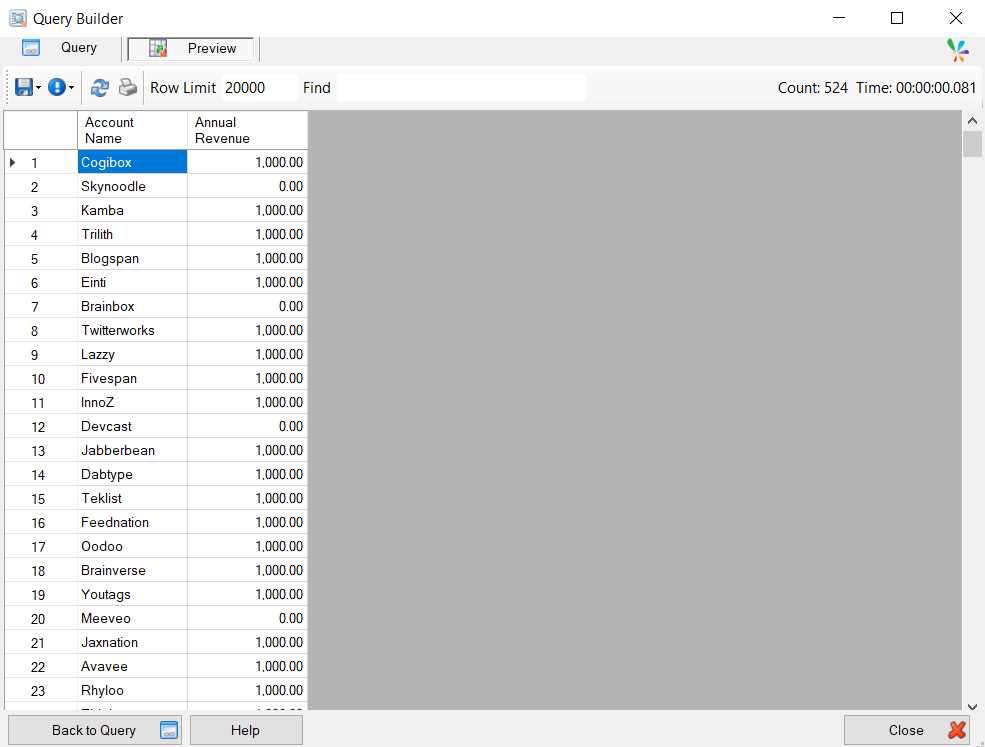985x747 pixels.
Task: Minimize the Query Builder window
Action: [x=839, y=18]
